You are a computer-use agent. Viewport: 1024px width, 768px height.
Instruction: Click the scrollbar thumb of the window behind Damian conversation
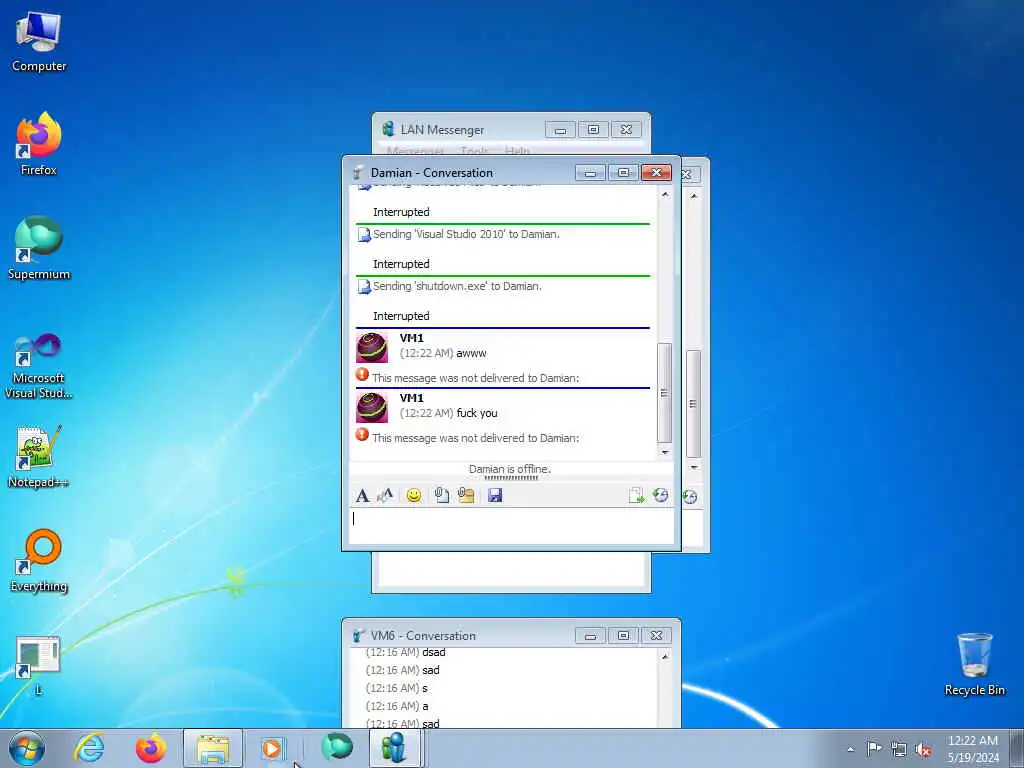(693, 404)
